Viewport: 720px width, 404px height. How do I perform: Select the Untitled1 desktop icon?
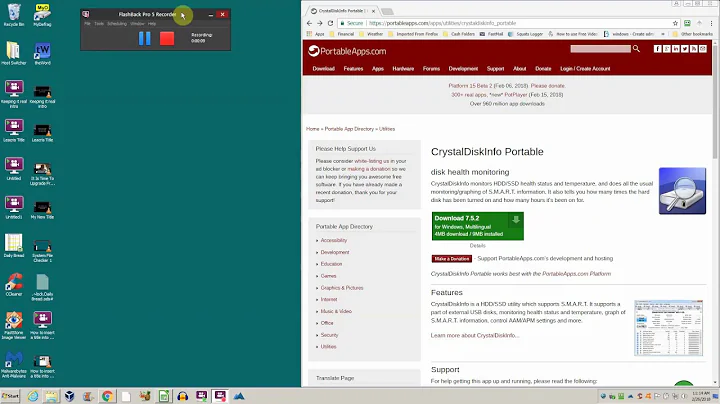tap(14, 207)
